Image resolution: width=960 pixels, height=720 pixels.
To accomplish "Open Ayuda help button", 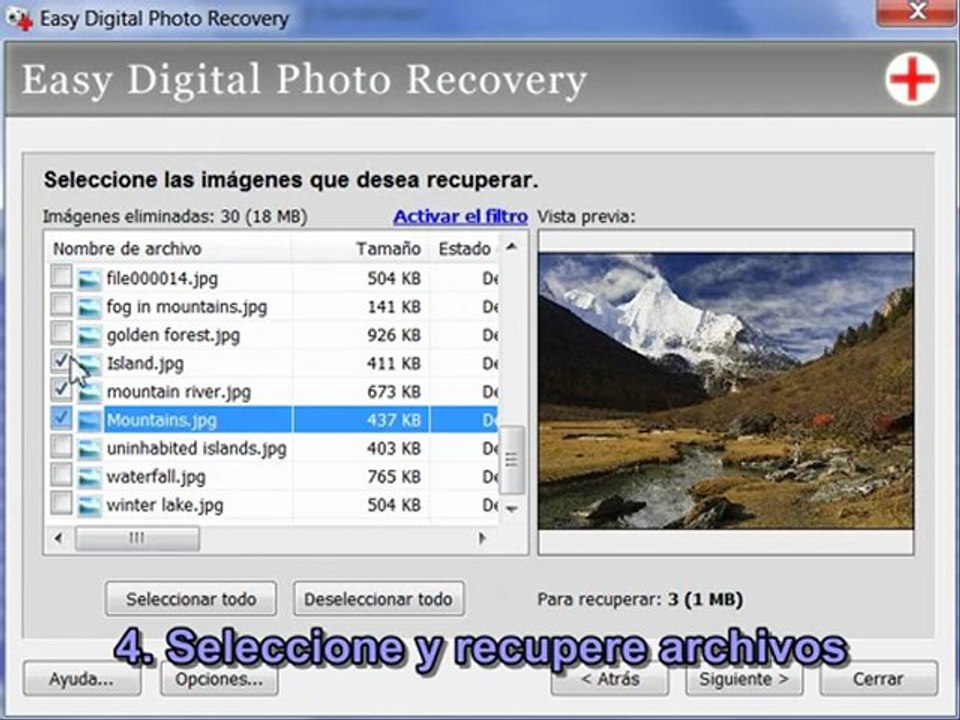I will [x=82, y=678].
